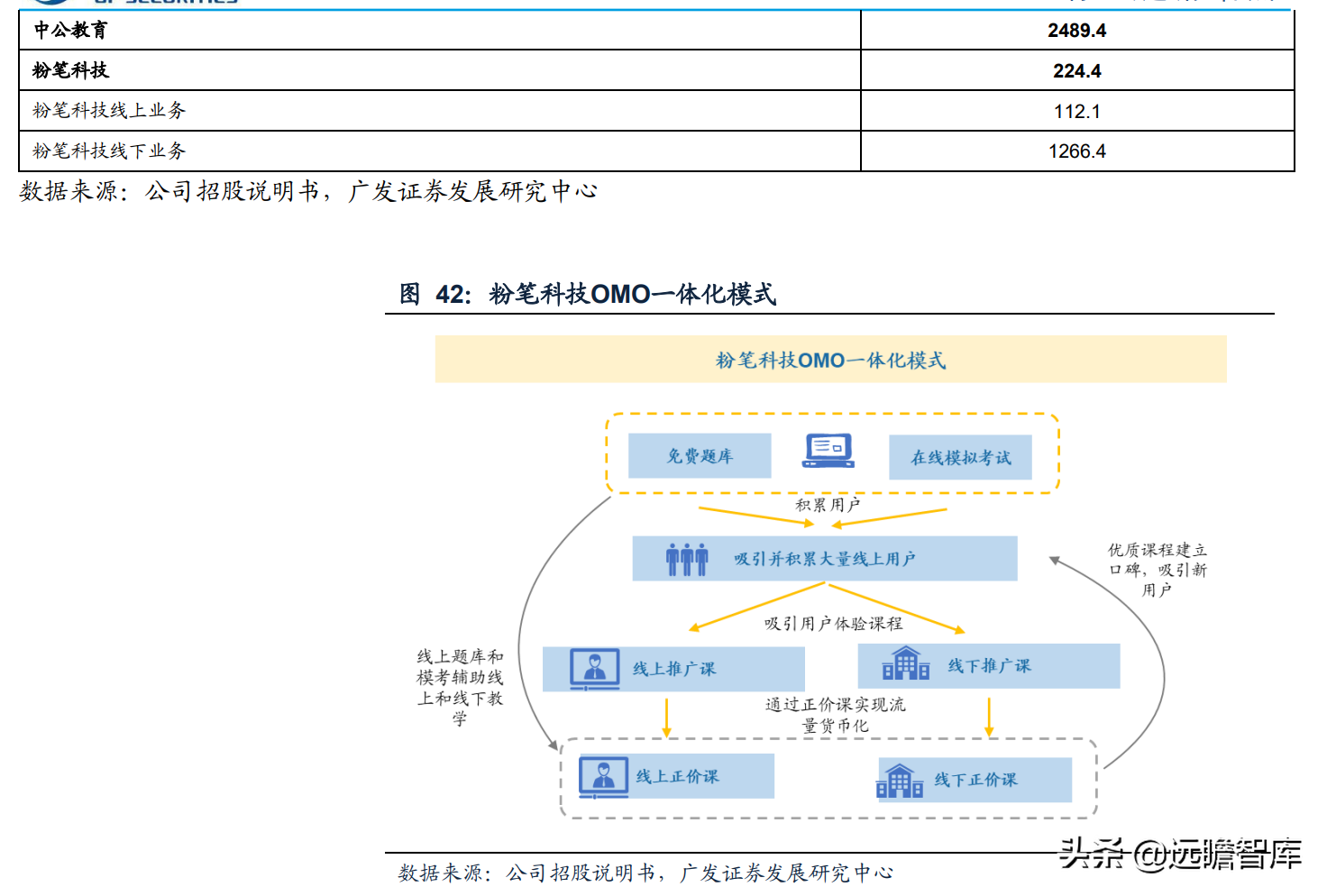
Task: Select the screen icon in 线上正价课 box
Action: [x=605, y=774]
